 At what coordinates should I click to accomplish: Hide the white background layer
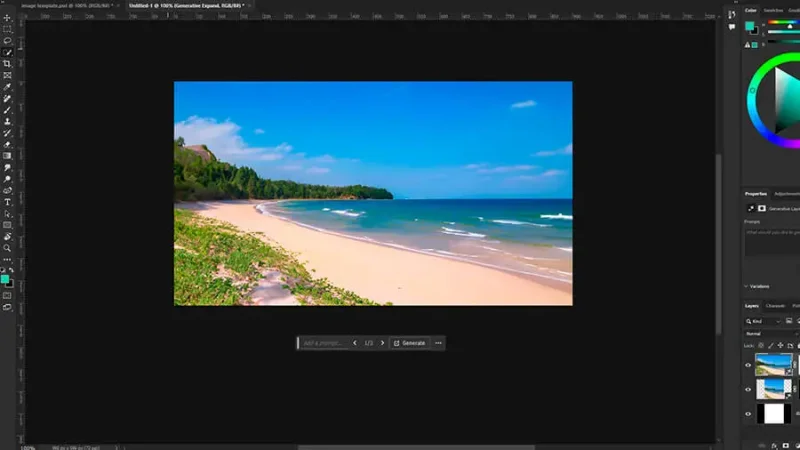pyautogui.click(x=748, y=414)
